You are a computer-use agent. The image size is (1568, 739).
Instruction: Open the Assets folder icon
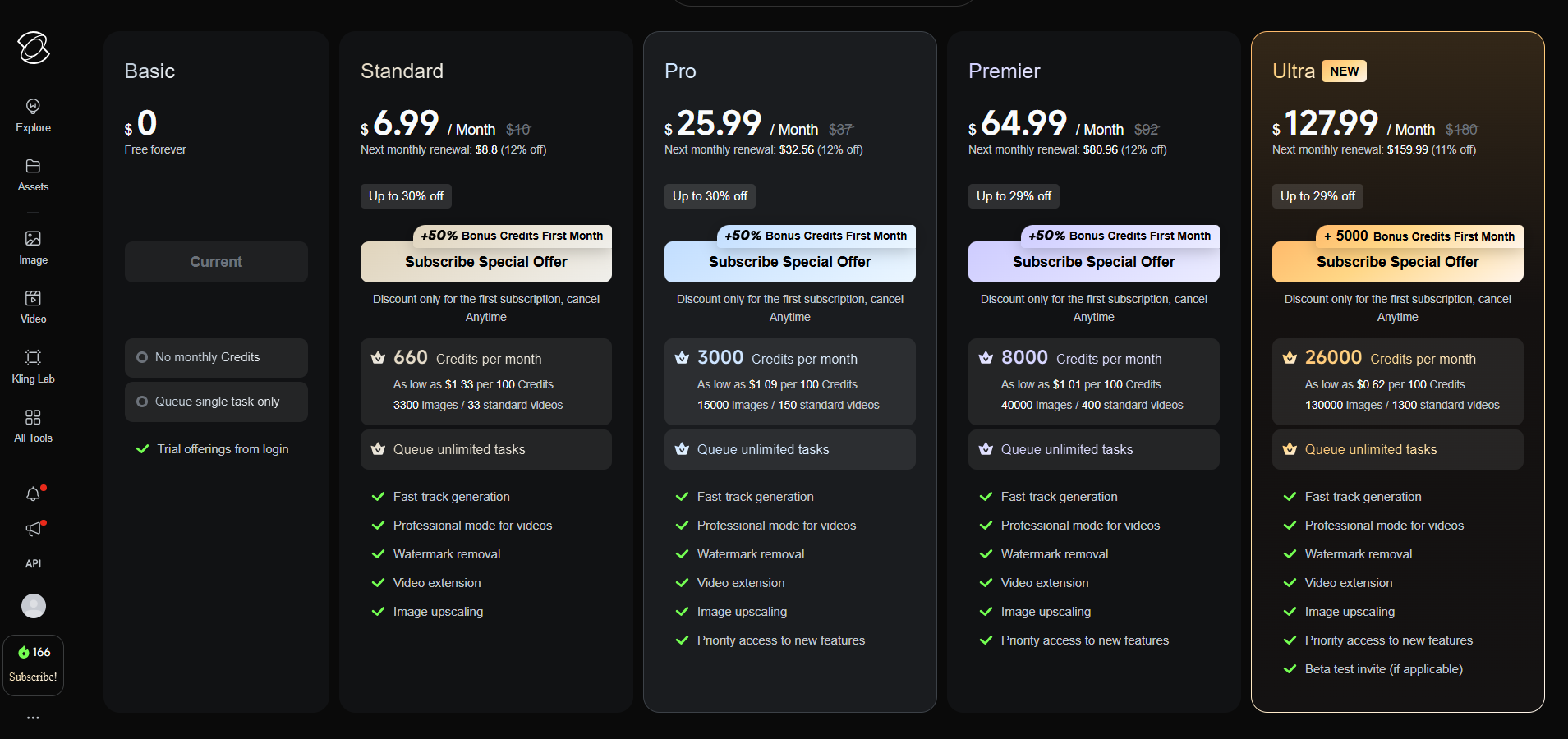(x=33, y=167)
